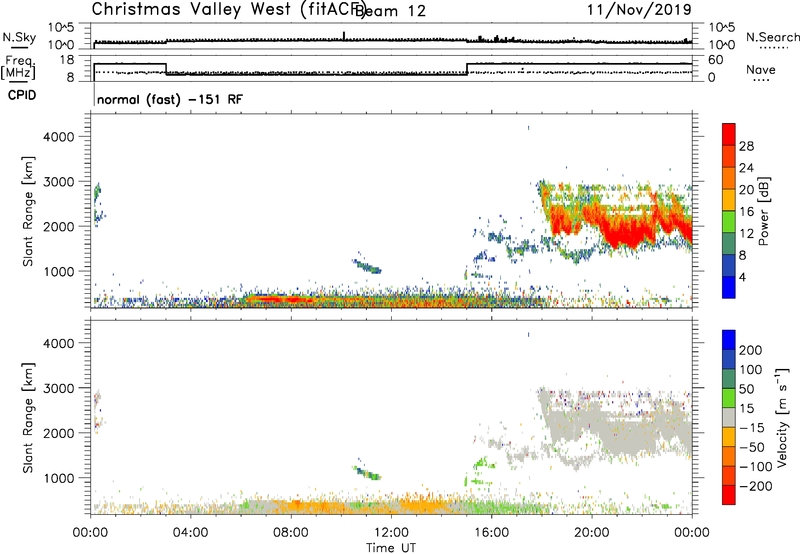This screenshot has height=554, width=800.
Task: Pick the blue top band of Velocity colorbar
Action: 729,340
